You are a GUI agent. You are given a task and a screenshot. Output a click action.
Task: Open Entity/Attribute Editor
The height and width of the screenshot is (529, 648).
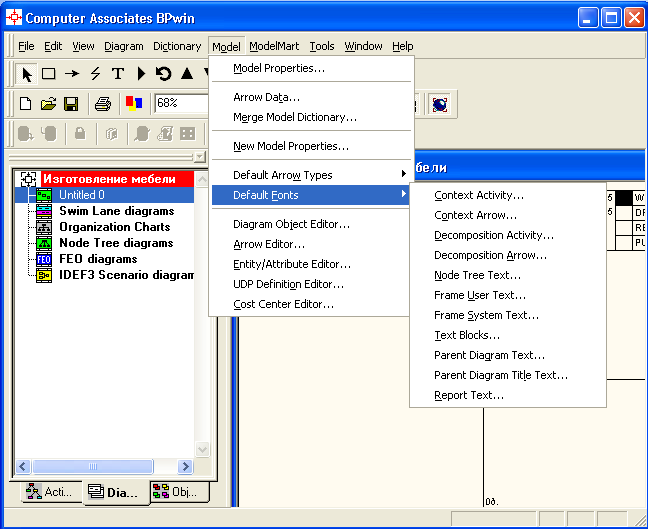pos(311,264)
